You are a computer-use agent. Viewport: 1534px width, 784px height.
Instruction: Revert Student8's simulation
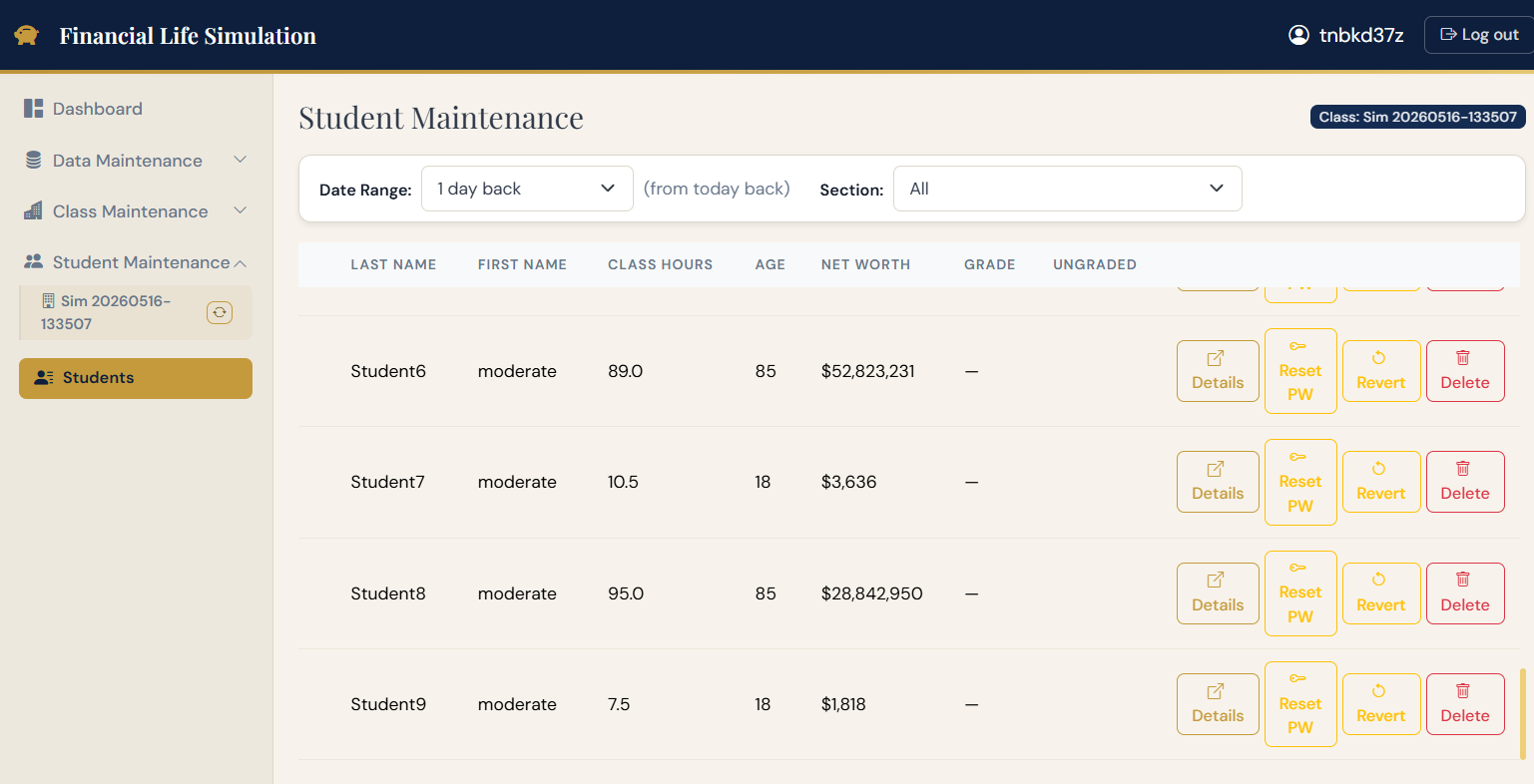click(1381, 593)
